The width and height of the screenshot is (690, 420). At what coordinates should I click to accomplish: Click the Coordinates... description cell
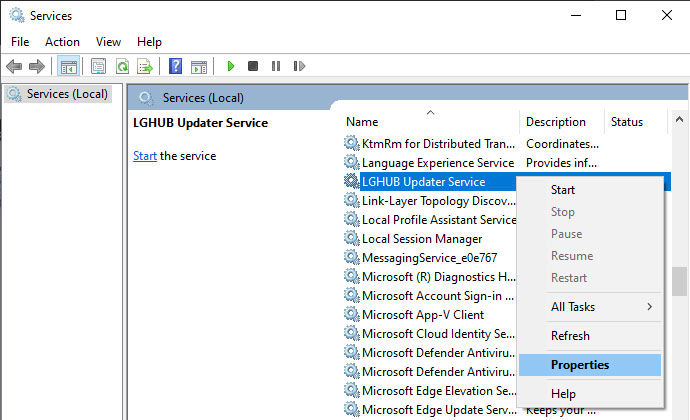pos(562,144)
